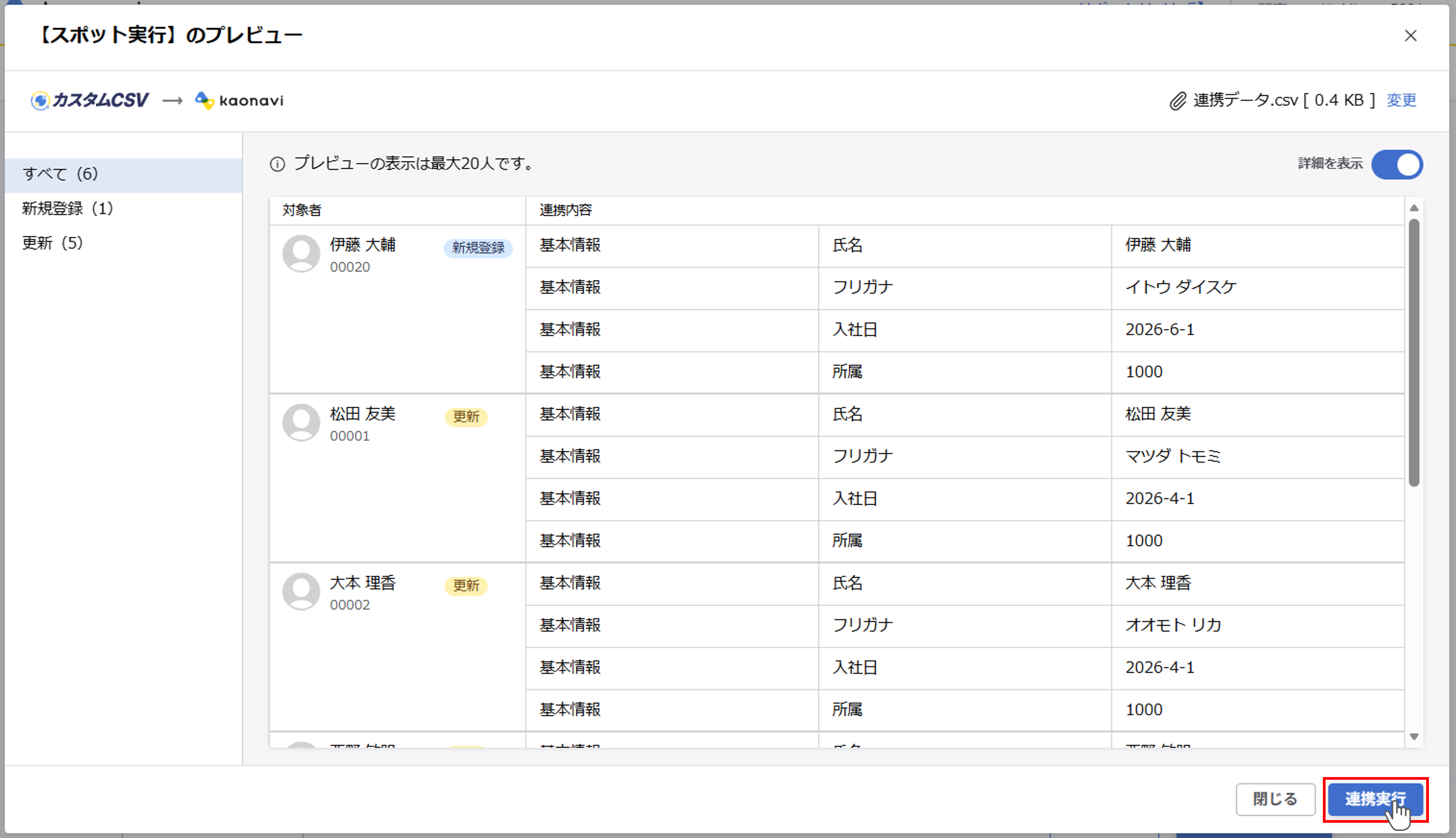Click the value マツダ トモミ
The height and width of the screenshot is (838, 1456).
click(x=1173, y=456)
